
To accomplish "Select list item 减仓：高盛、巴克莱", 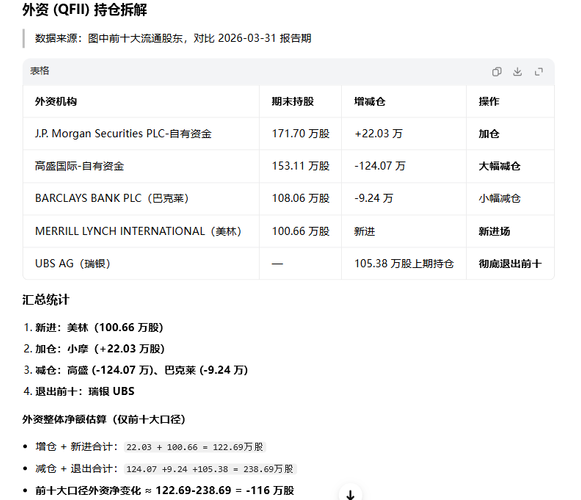I will [x=142, y=370].
